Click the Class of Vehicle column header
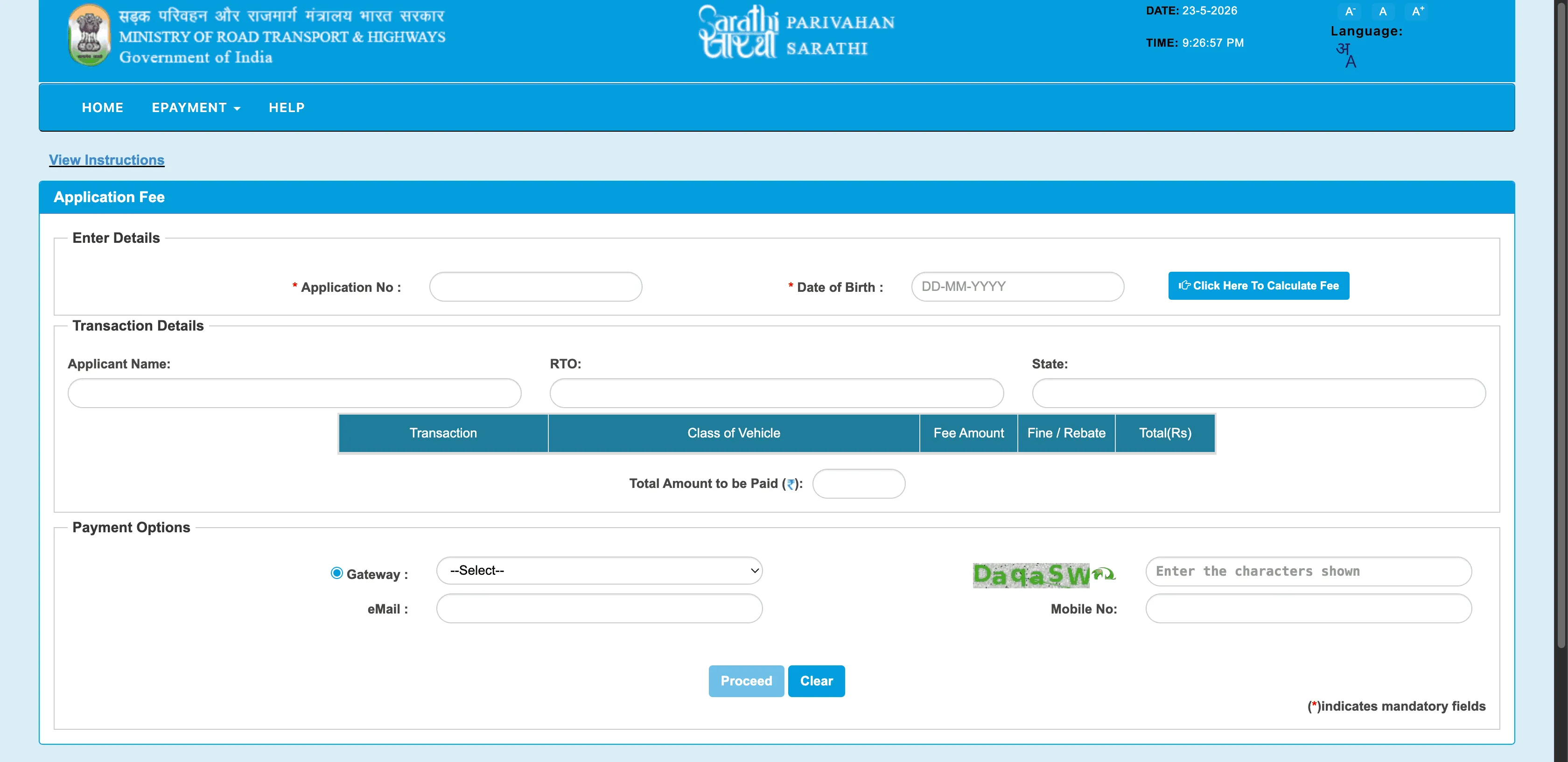 [734, 433]
